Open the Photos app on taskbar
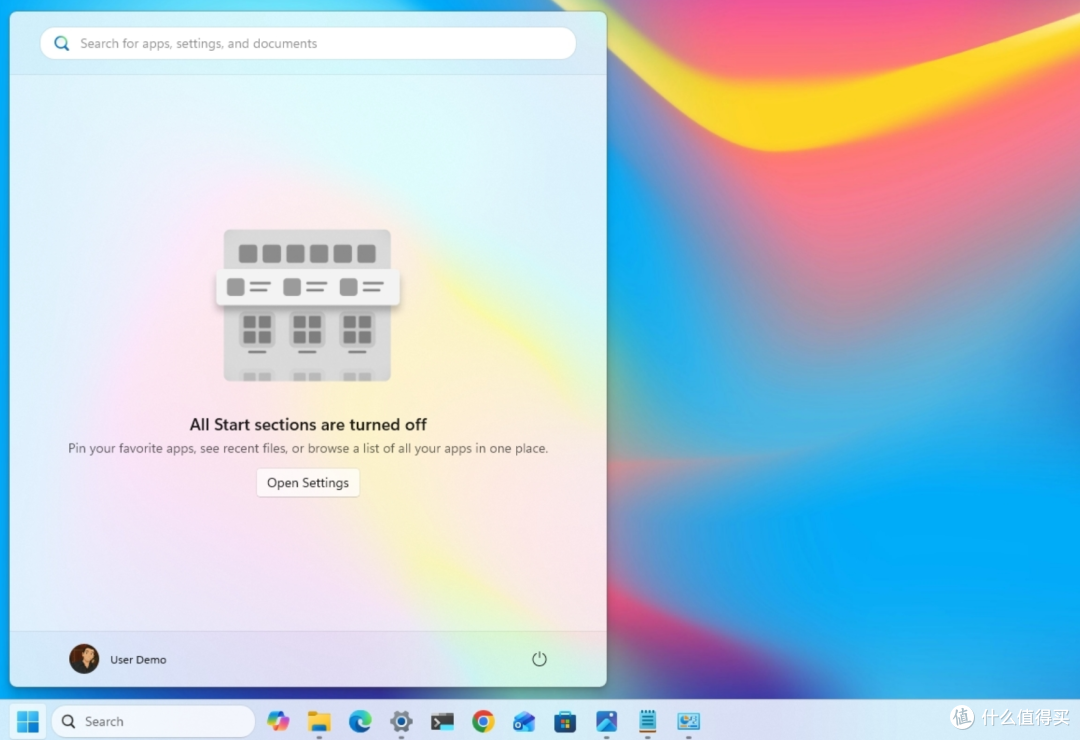The height and width of the screenshot is (740, 1080). pyautogui.click(x=606, y=721)
